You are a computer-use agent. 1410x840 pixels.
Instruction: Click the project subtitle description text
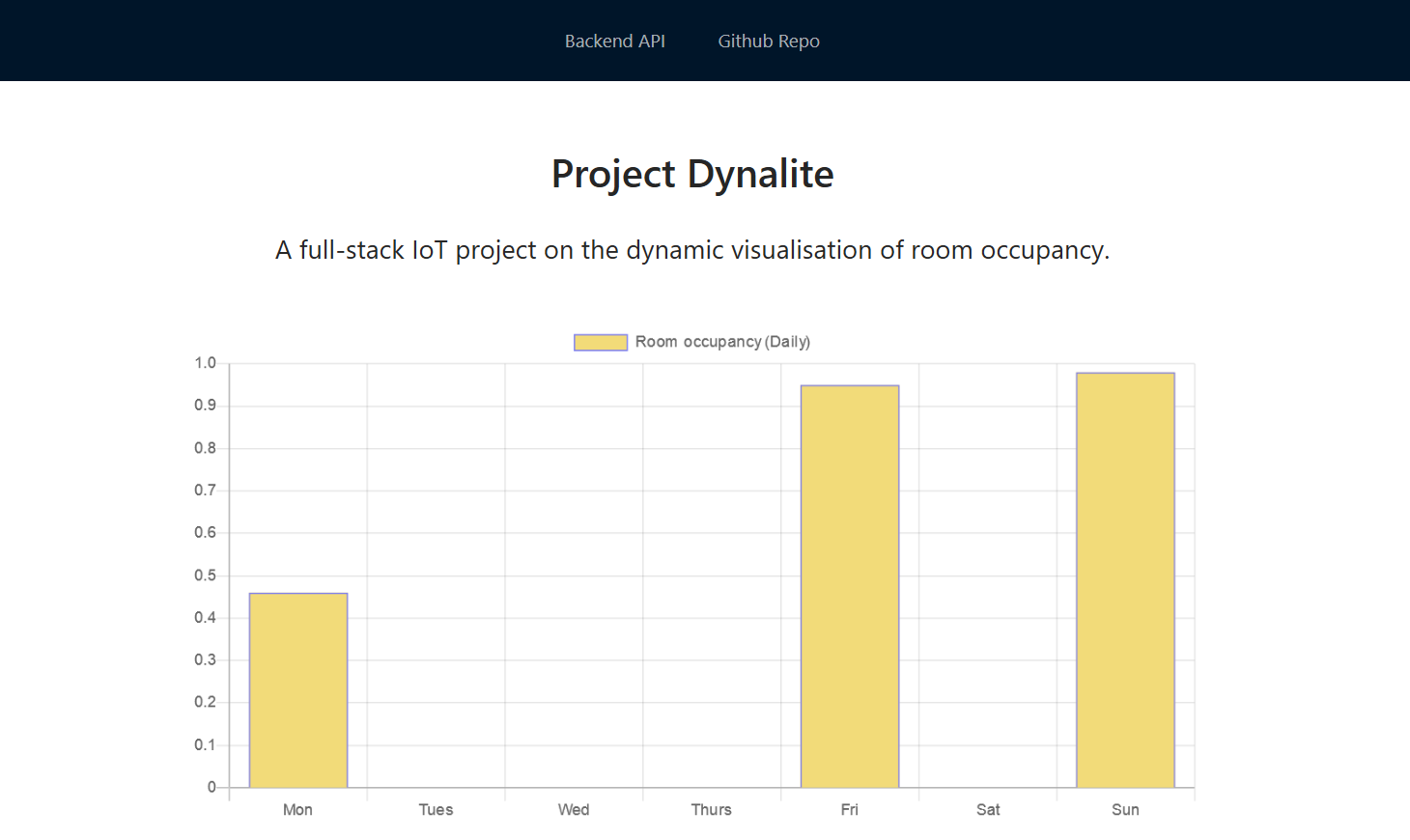[x=692, y=250]
